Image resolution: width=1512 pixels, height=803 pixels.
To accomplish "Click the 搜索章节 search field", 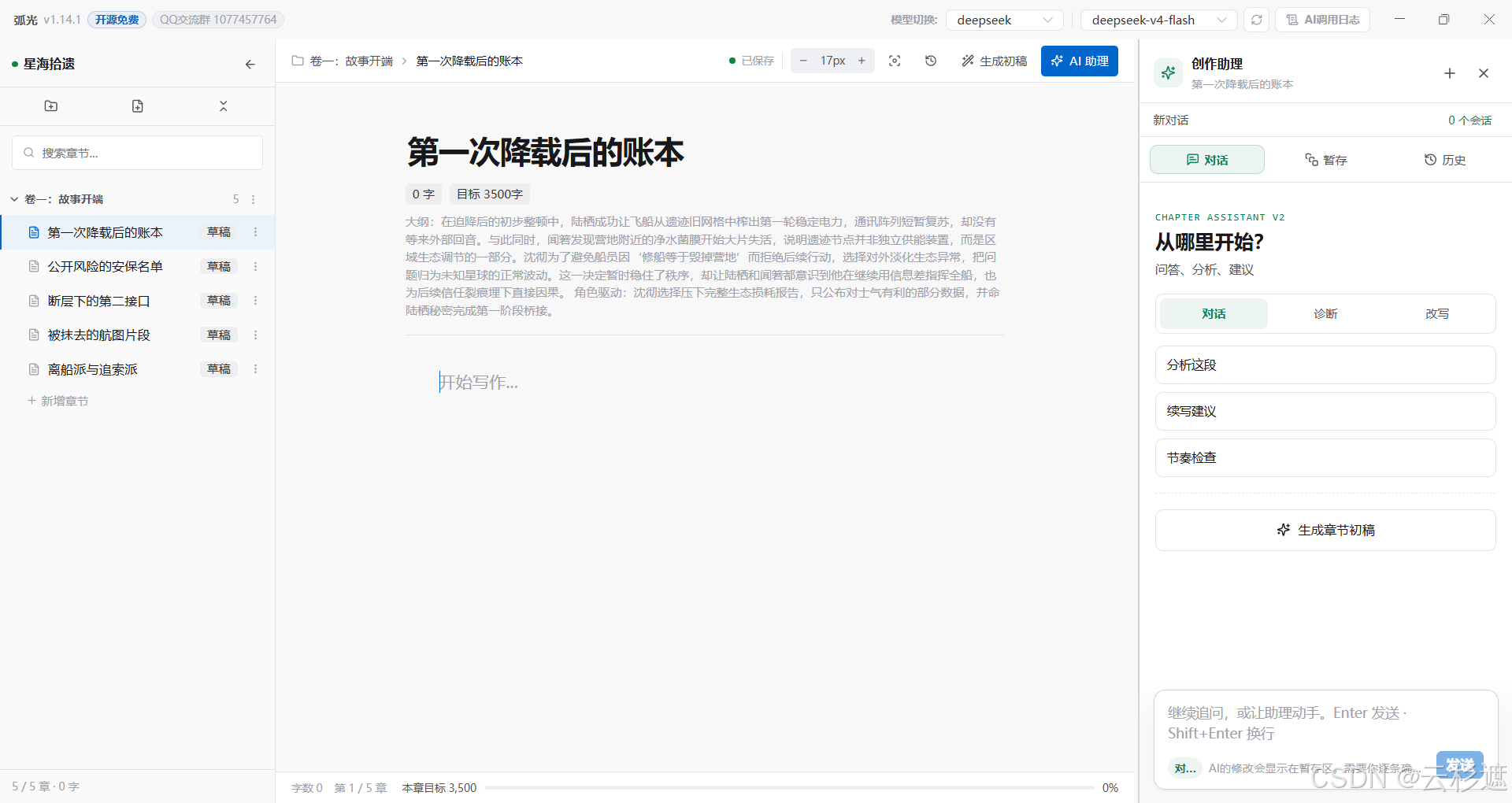I will tap(138, 153).
